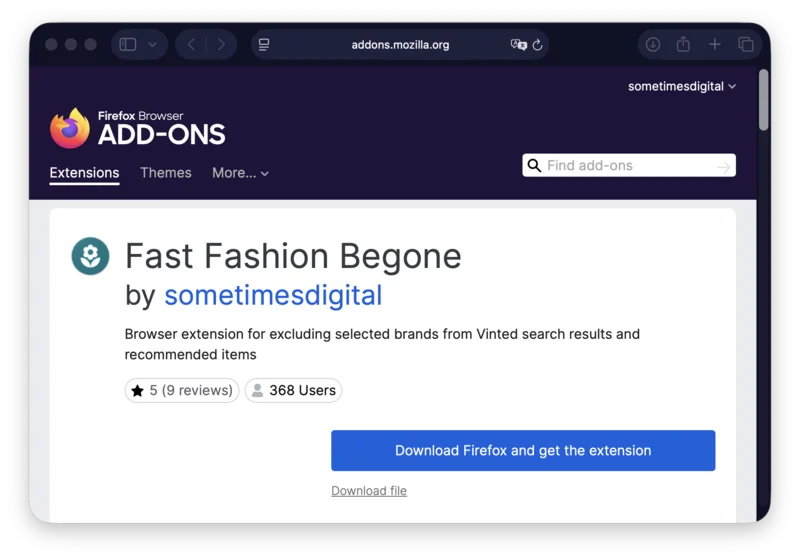Open the sometimesdigital author link
This screenshot has width=800, height=559.
[x=273, y=295]
